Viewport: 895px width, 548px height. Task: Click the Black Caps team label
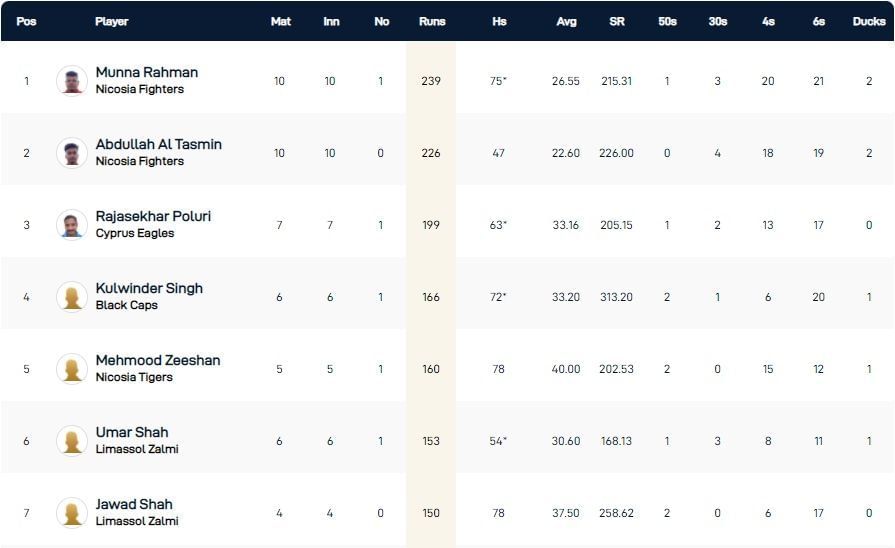point(127,305)
